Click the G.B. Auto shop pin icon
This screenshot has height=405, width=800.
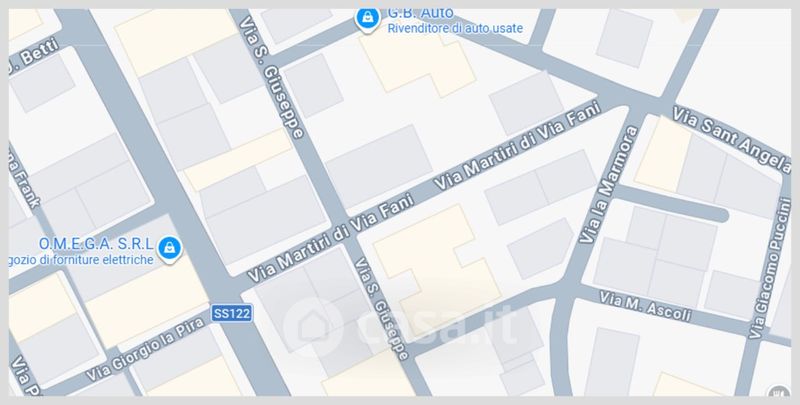pos(367,19)
